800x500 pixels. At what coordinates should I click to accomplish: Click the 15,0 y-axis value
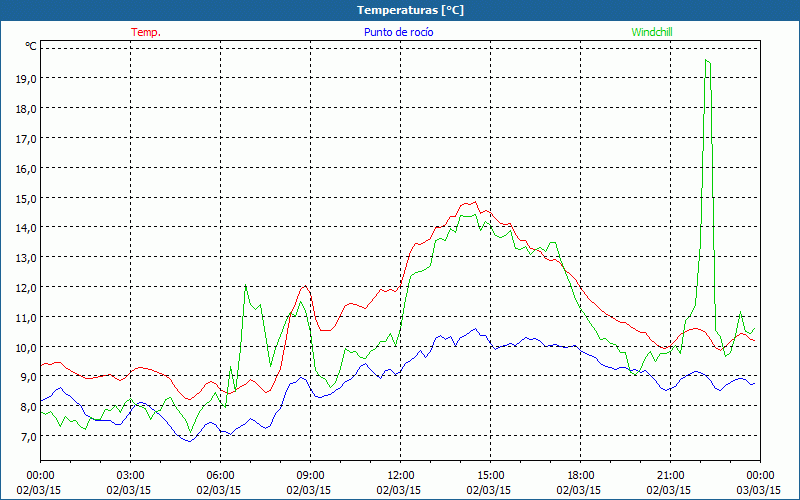(x=24, y=198)
